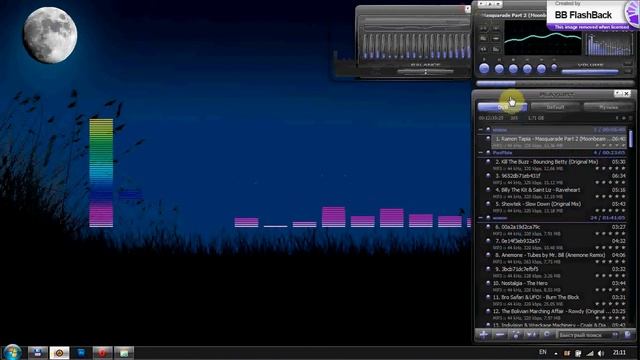Click the orange AIMP icon in the taskbar
Image resolution: width=640 pixels, height=360 pixels.
[59, 353]
